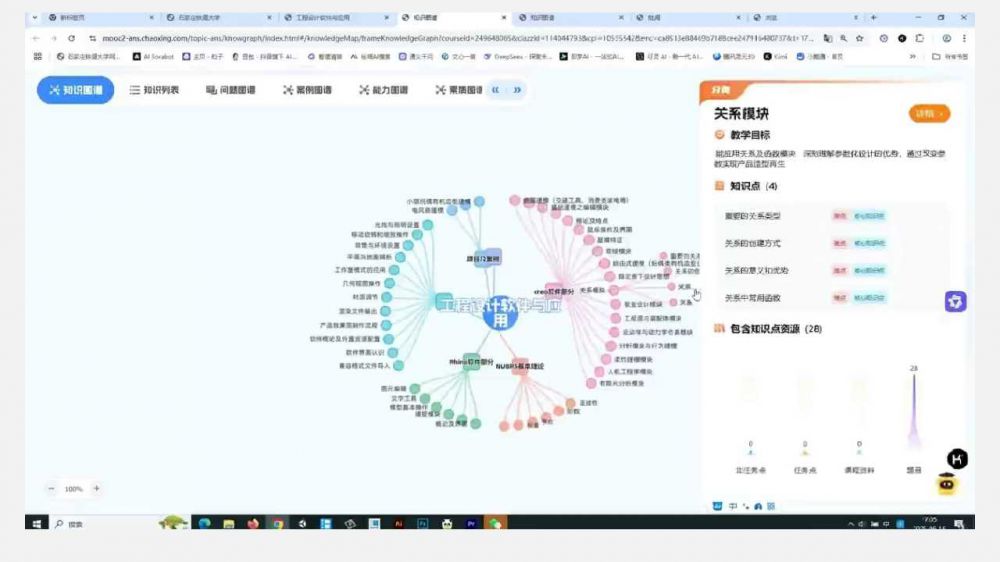Click the central 工程设计软件与应用 node

(500, 314)
